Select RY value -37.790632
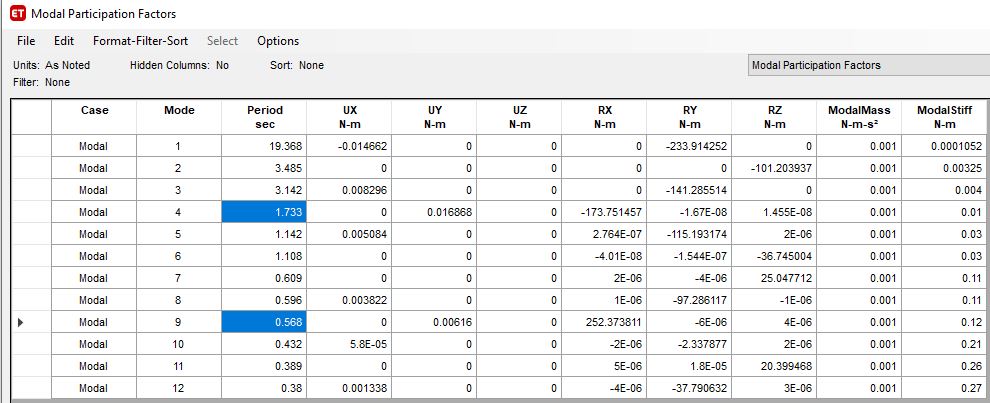 click(x=689, y=388)
